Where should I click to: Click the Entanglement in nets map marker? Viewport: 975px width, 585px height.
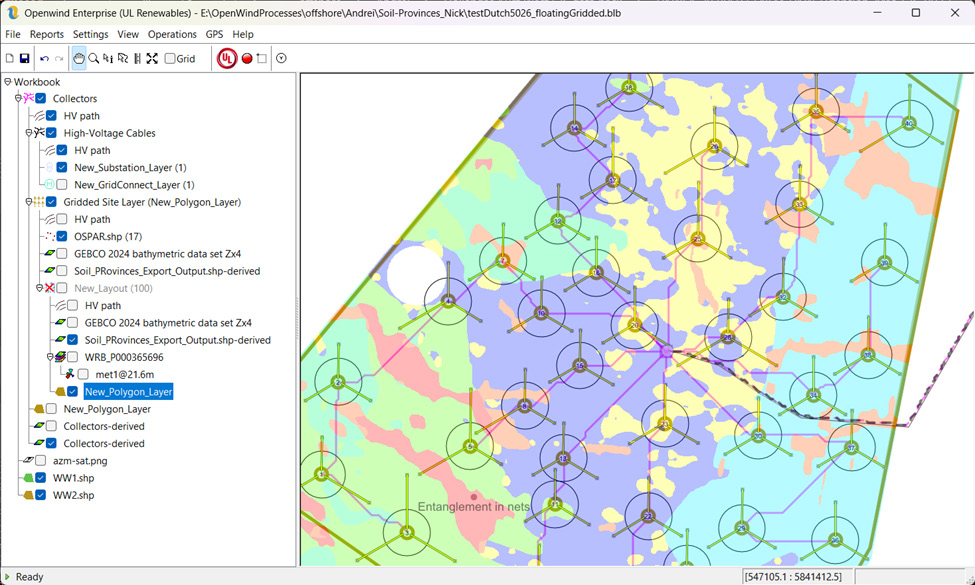point(474,496)
